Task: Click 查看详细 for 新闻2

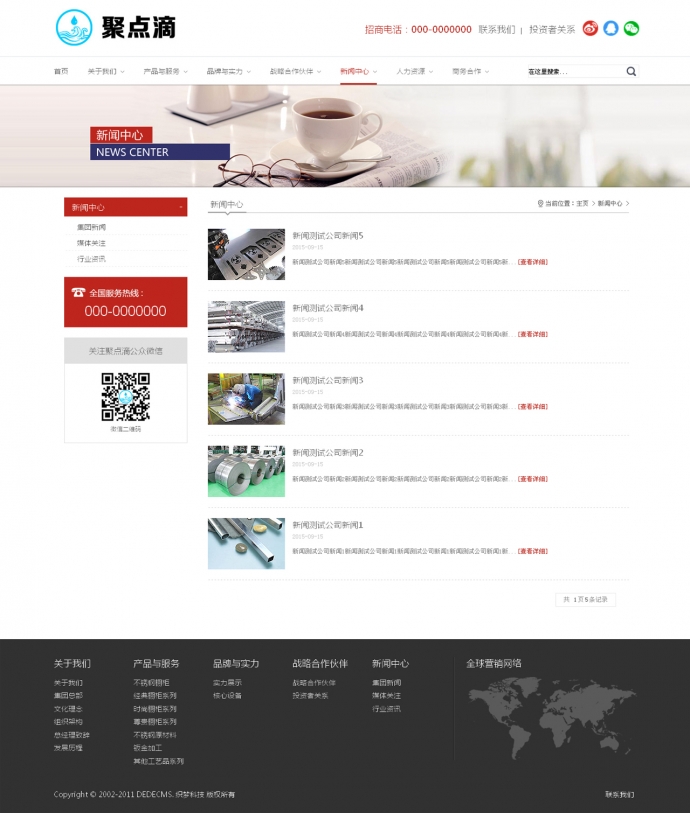Action: tap(532, 479)
